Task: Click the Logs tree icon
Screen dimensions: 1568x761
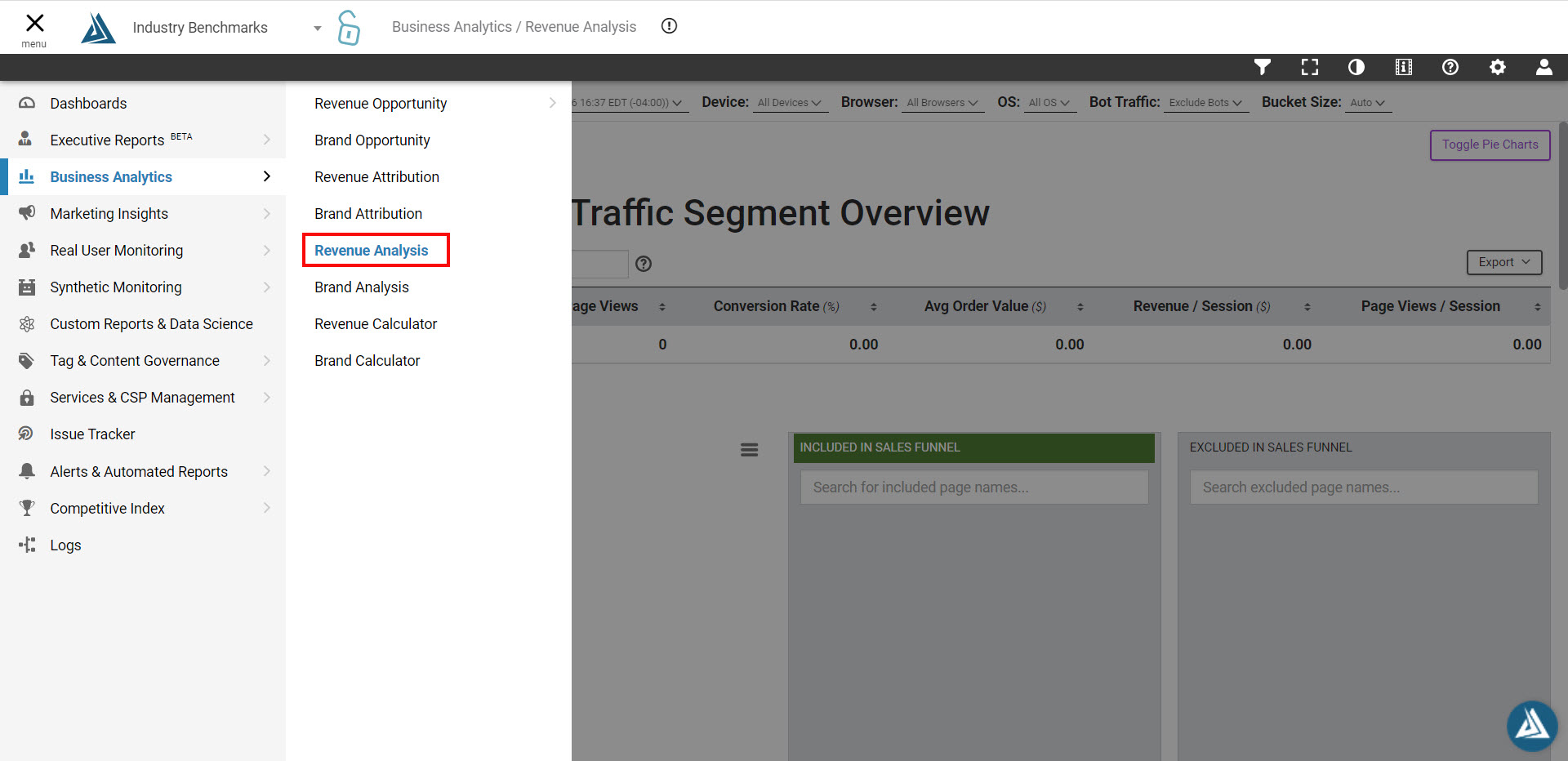Action: click(x=27, y=545)
